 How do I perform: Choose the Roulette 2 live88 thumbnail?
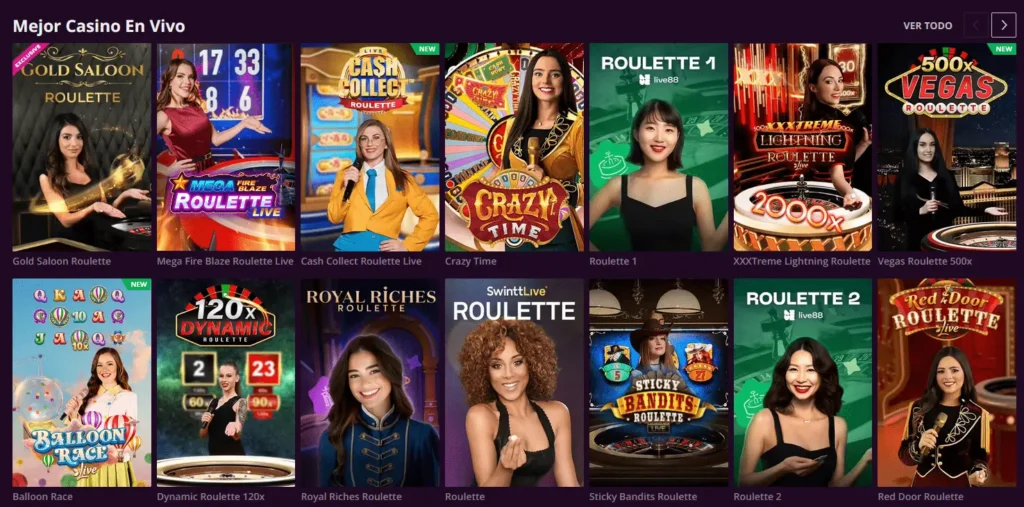point(803,383)
